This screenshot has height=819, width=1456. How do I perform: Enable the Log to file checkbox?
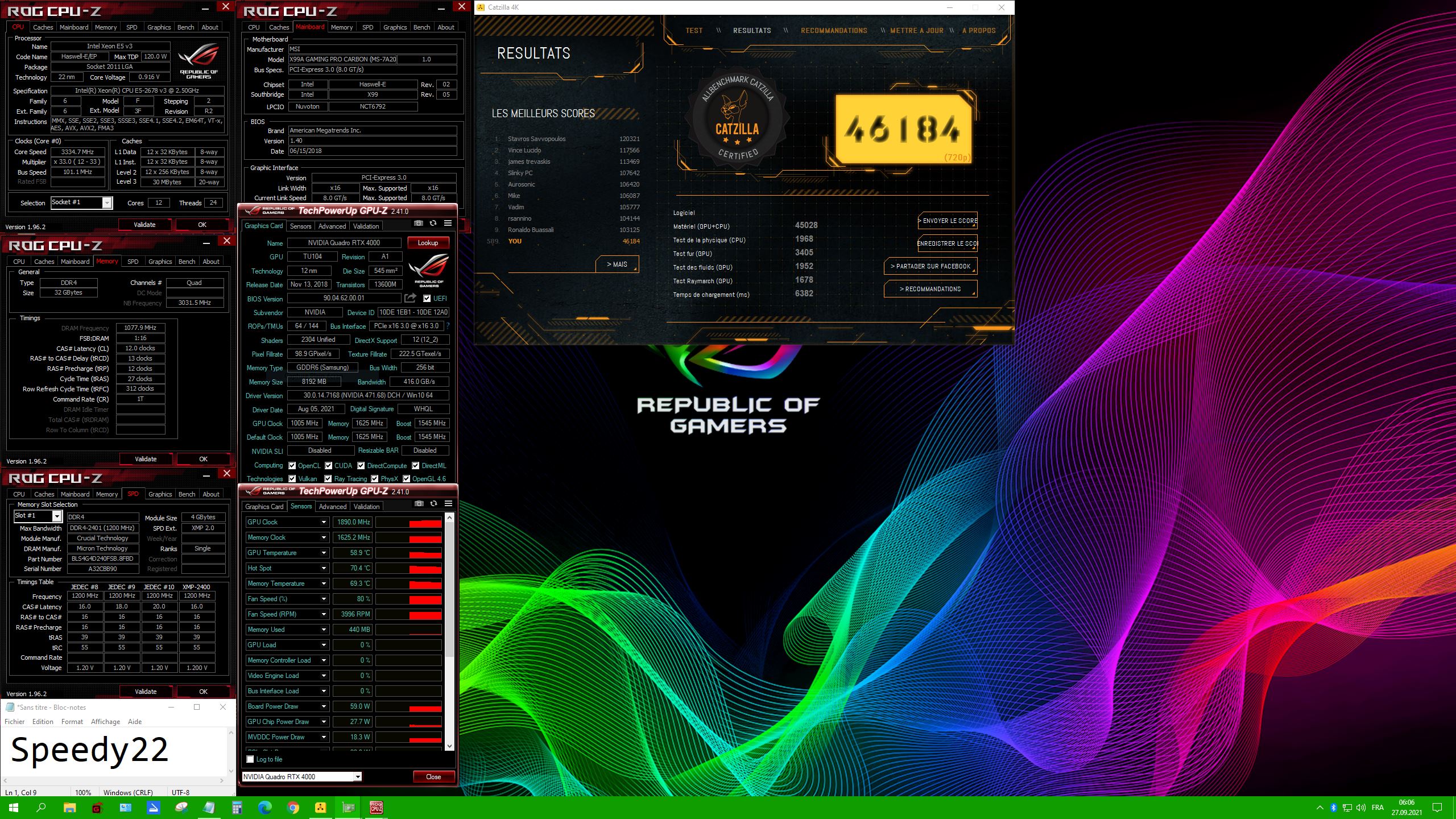pos(250,759)
